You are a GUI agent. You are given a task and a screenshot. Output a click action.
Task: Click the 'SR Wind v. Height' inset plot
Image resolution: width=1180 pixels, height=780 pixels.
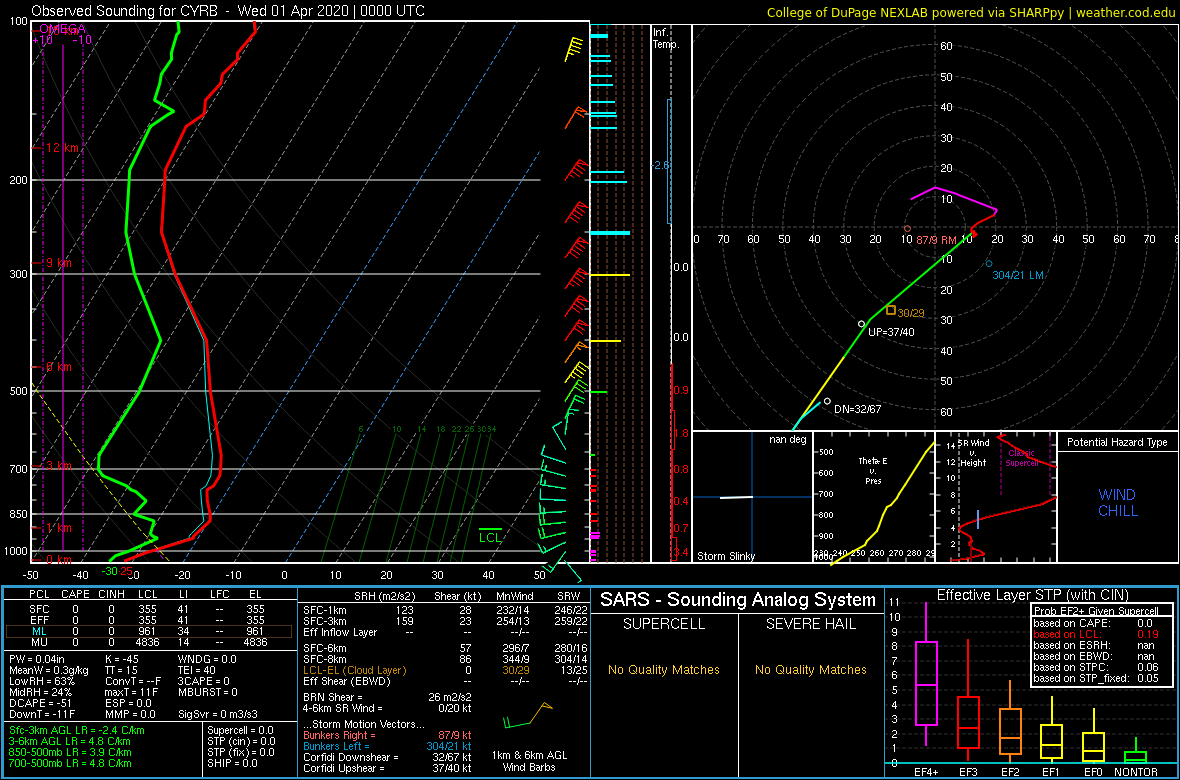point(996,497)
